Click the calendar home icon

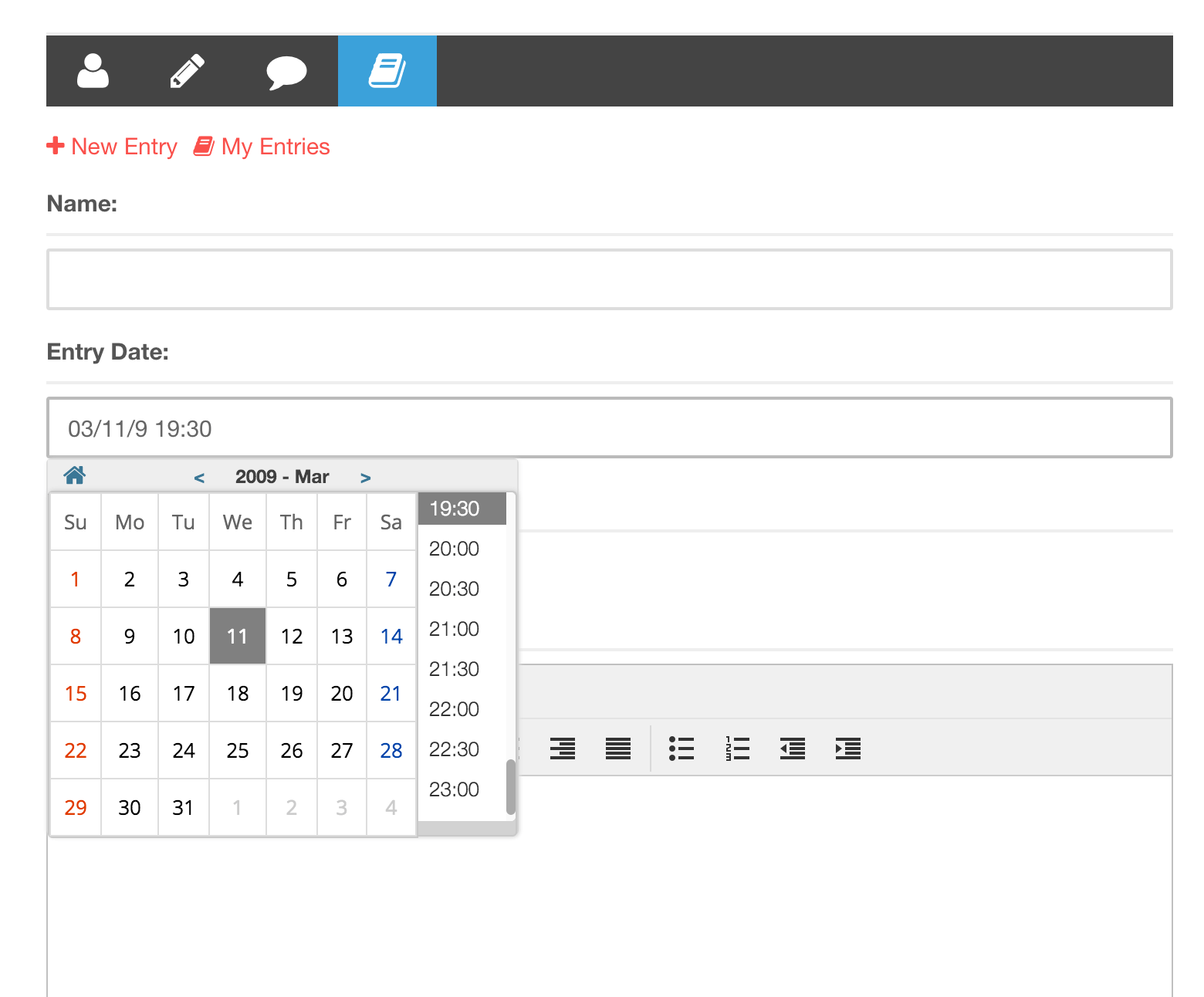(x=75, y=475)
